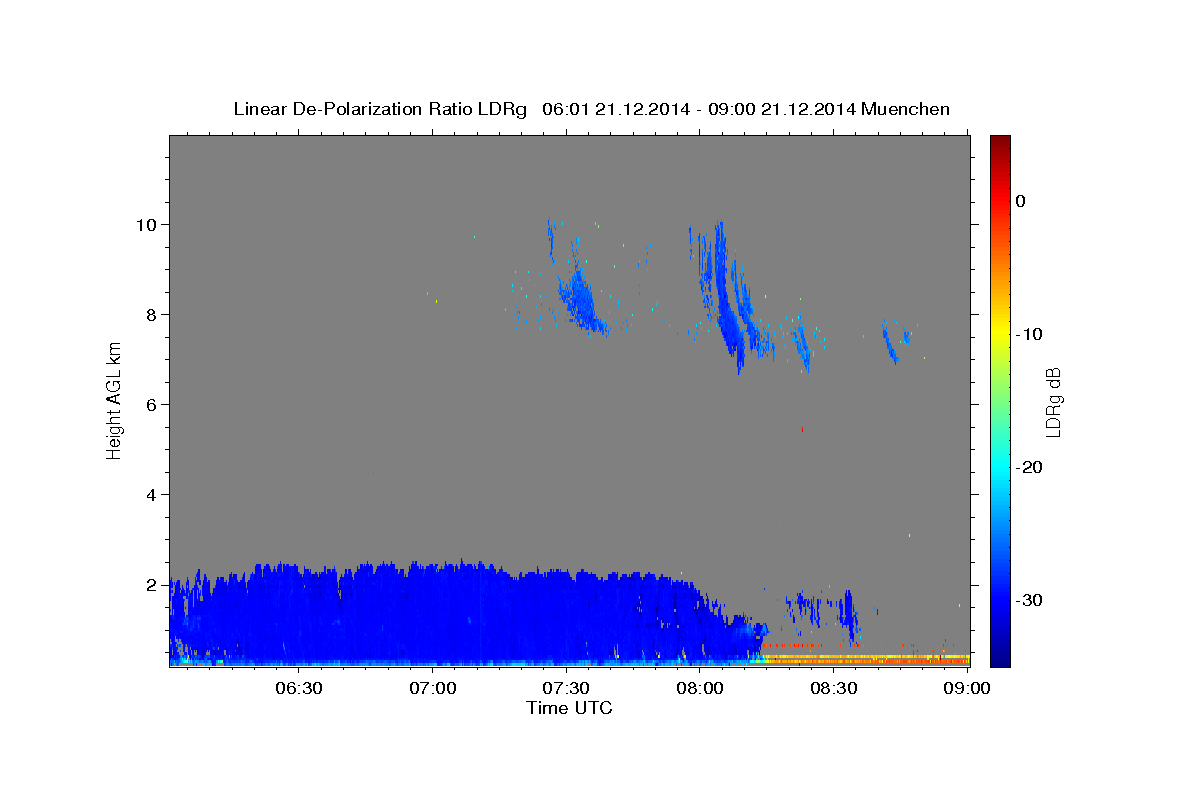Click the height tick label 6
1200x800 pixels.
tap(154, 404)
